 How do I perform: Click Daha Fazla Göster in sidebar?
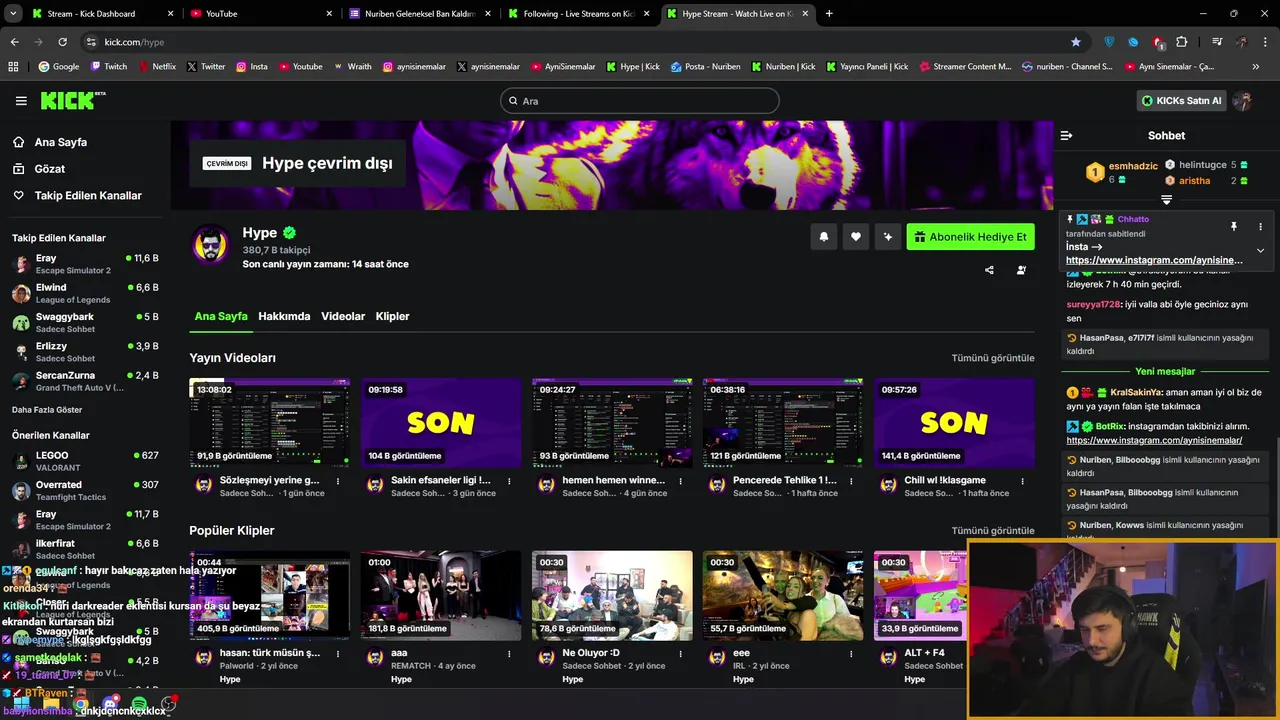click(47, 410)
